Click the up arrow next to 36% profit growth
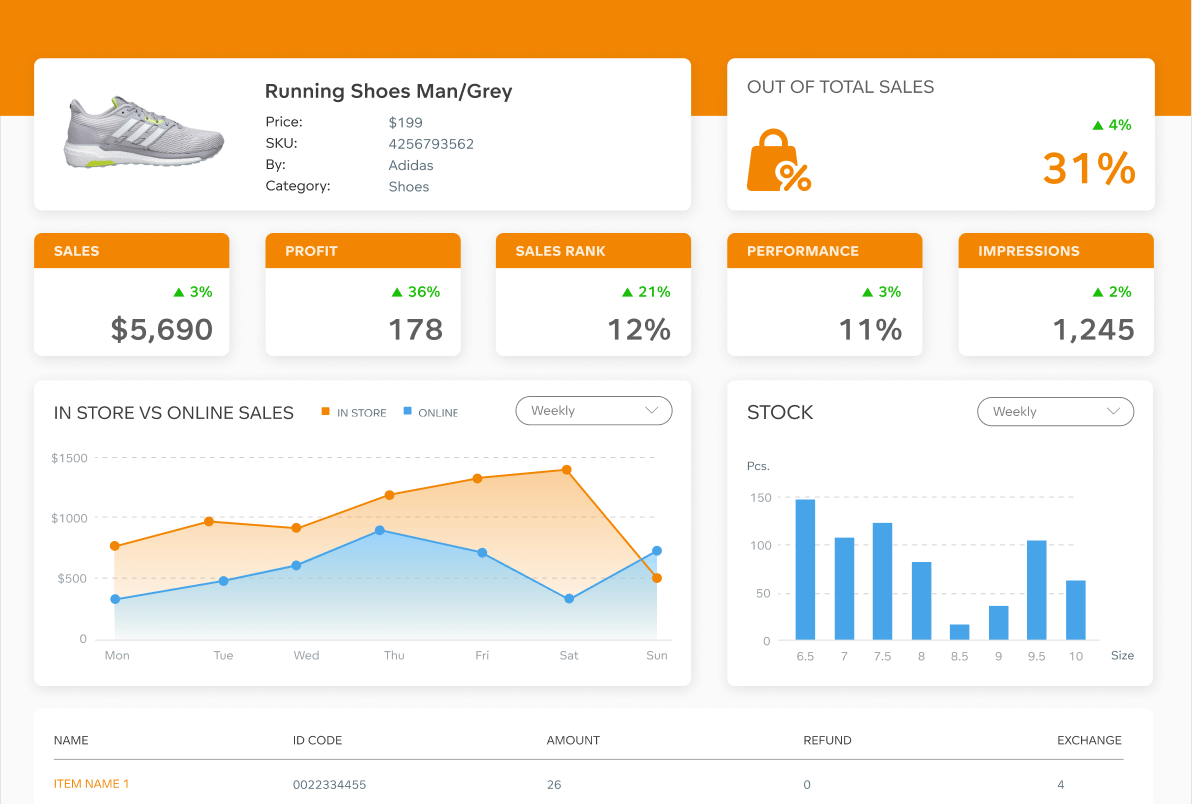 (397, 292)
